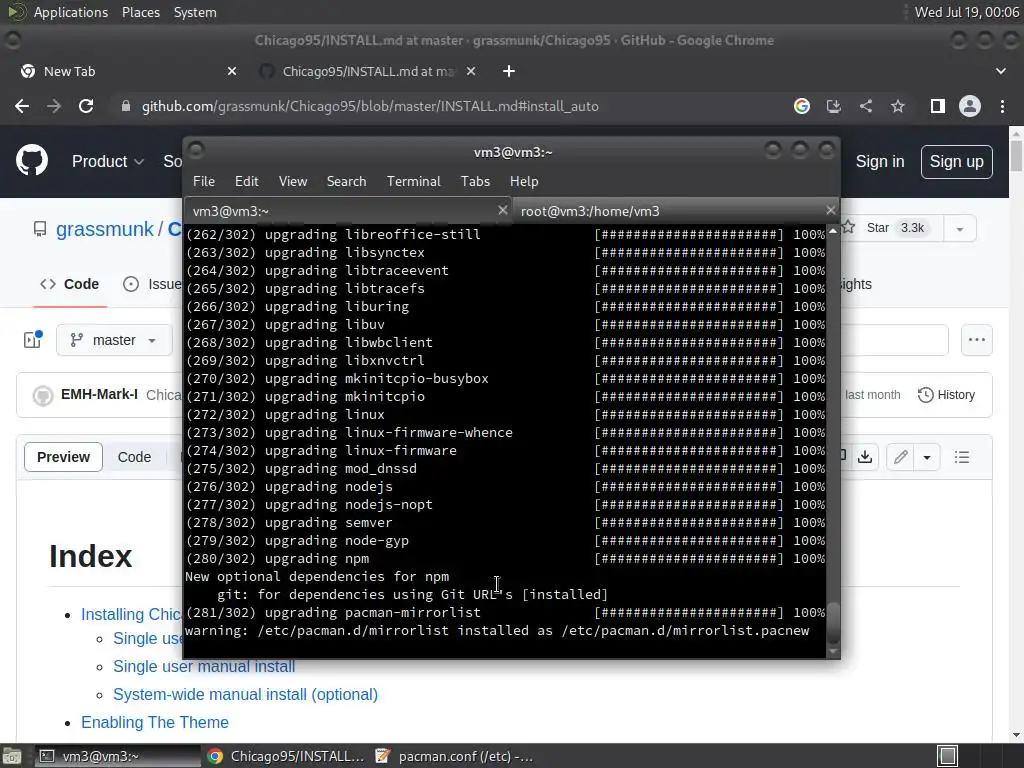Open the Applications menu

71,12
